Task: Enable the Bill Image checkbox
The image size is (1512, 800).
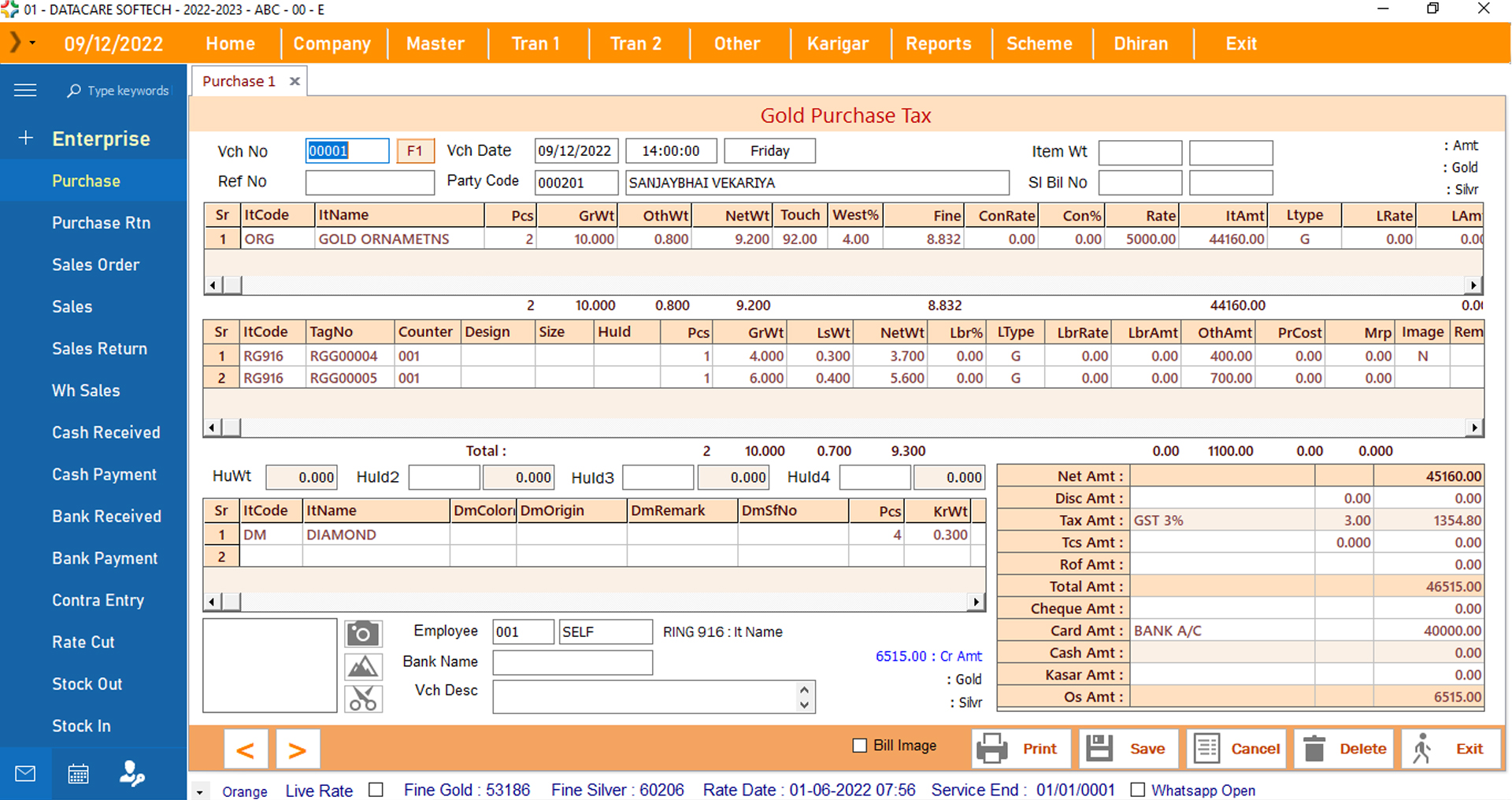Action: pyautogui.click(x=860, y=745)
